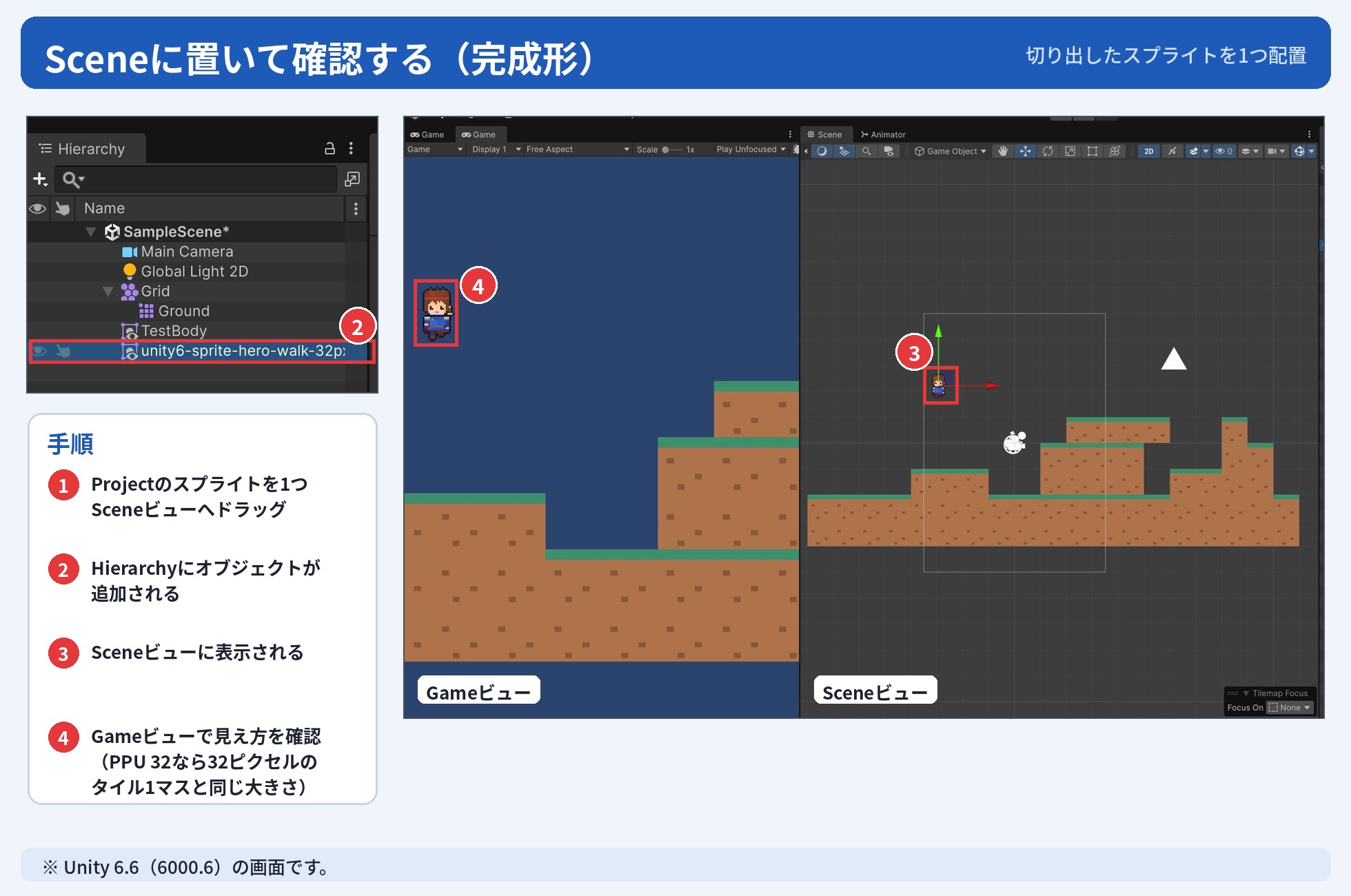Open the Scene view three-dot options menu
The height and width of the screenshot is (896, 1351).
pyautogui.click(x=1309, y=134)
